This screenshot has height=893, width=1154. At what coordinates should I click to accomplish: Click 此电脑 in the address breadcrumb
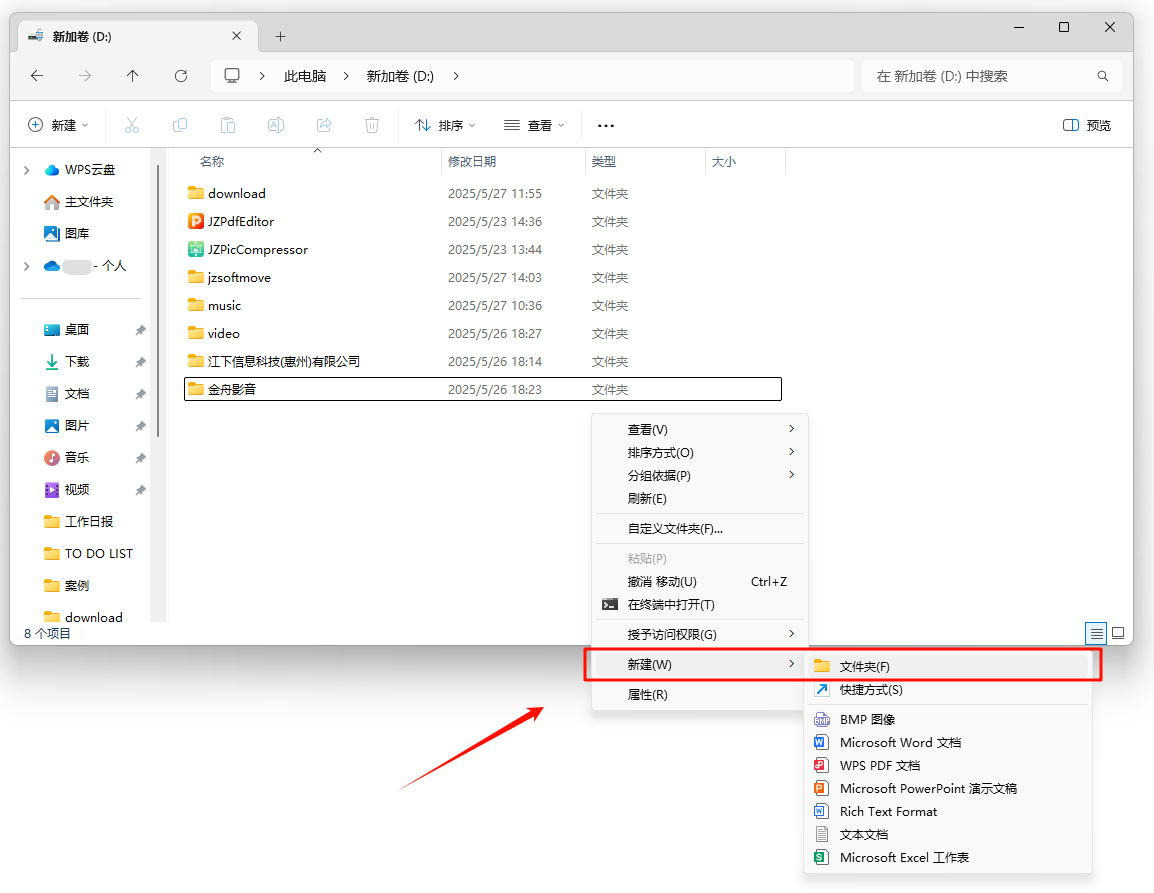tap(305, 76)
